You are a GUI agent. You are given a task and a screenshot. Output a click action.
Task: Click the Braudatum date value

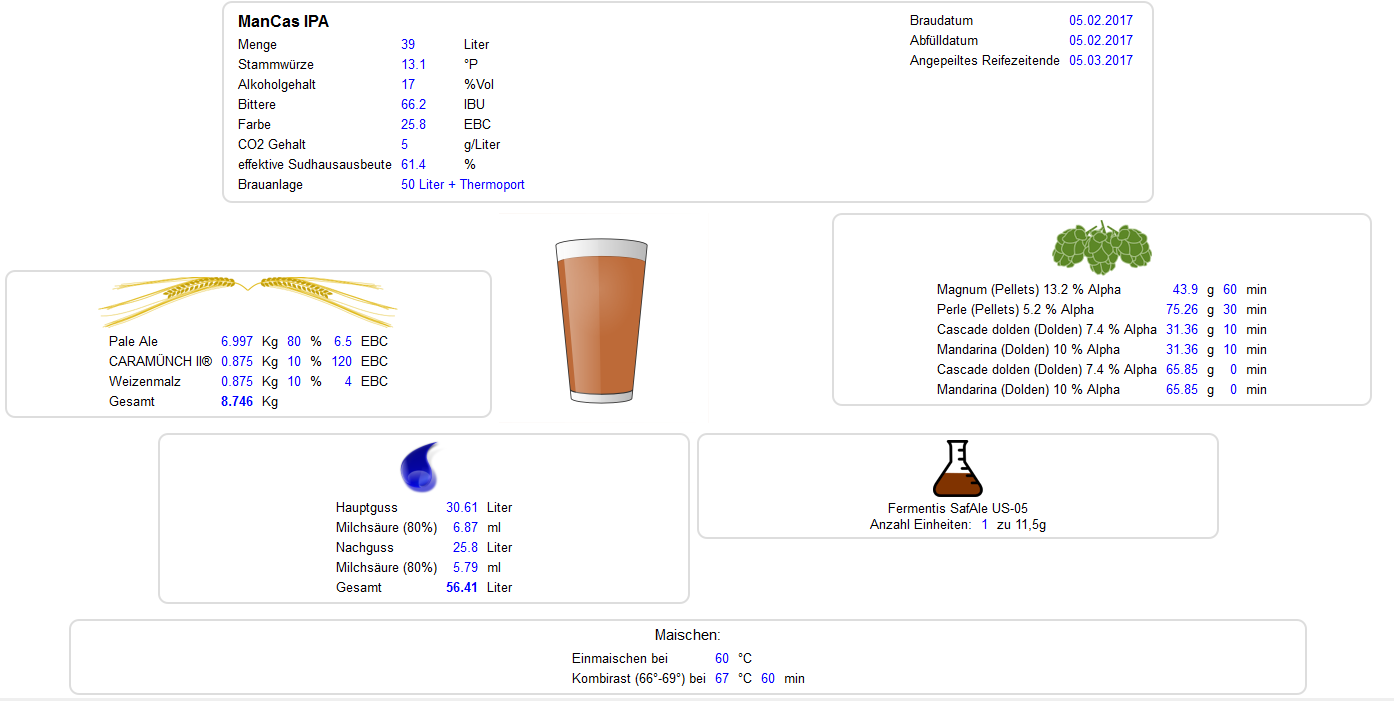(x=1100, y=21)
